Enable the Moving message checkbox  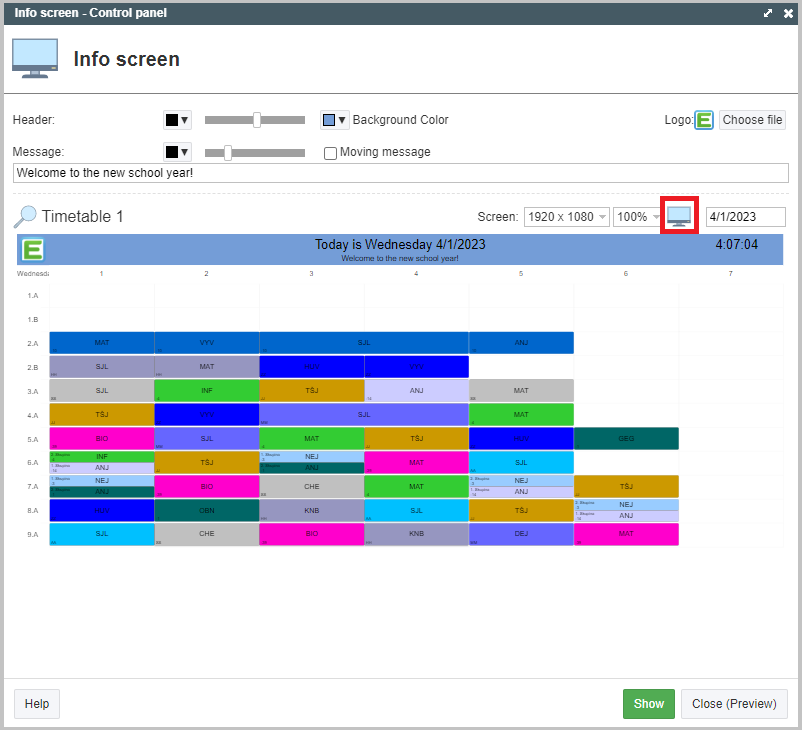pos(330,153)
